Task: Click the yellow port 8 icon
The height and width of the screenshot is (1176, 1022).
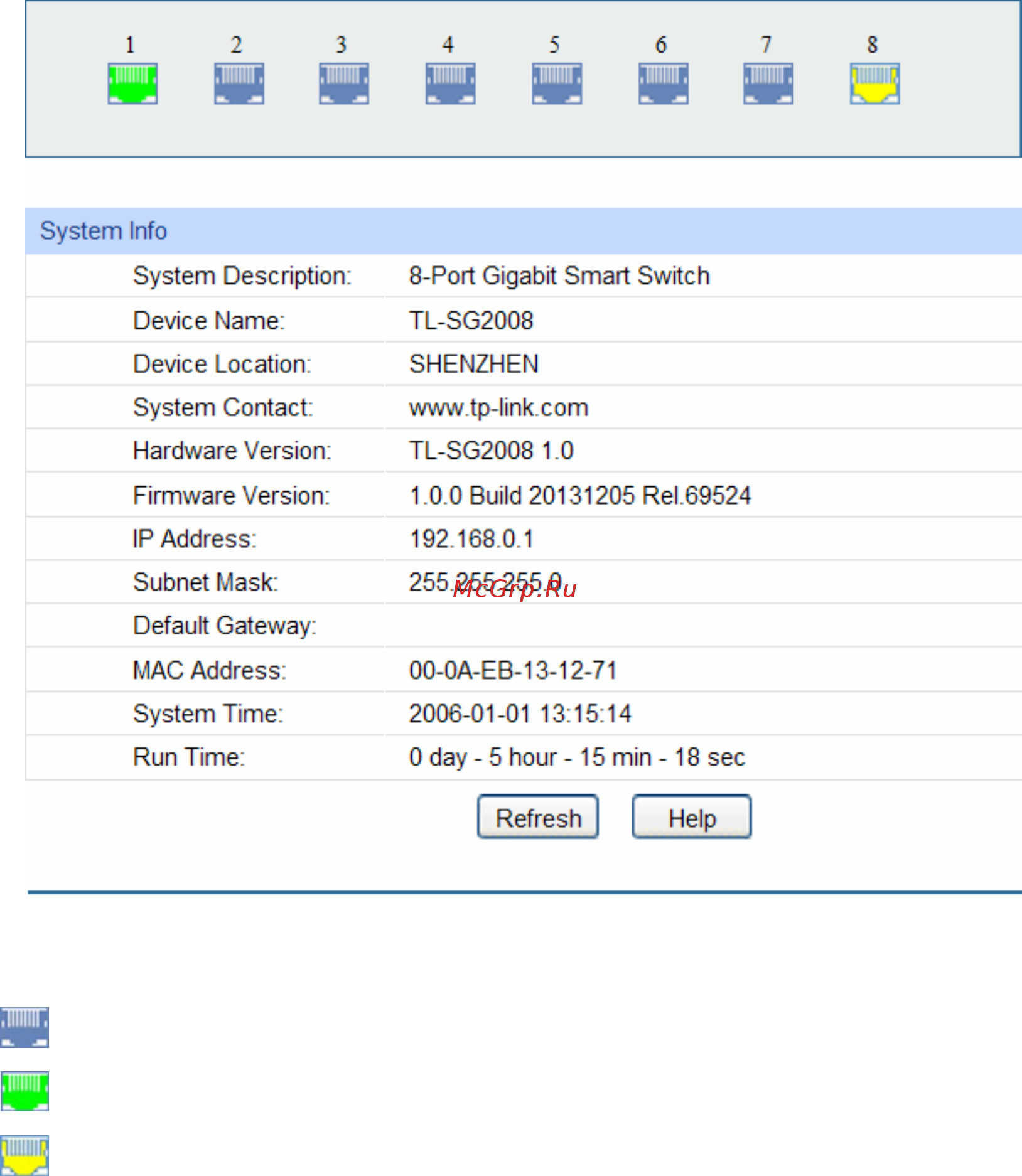Action: tap(875, 83)
